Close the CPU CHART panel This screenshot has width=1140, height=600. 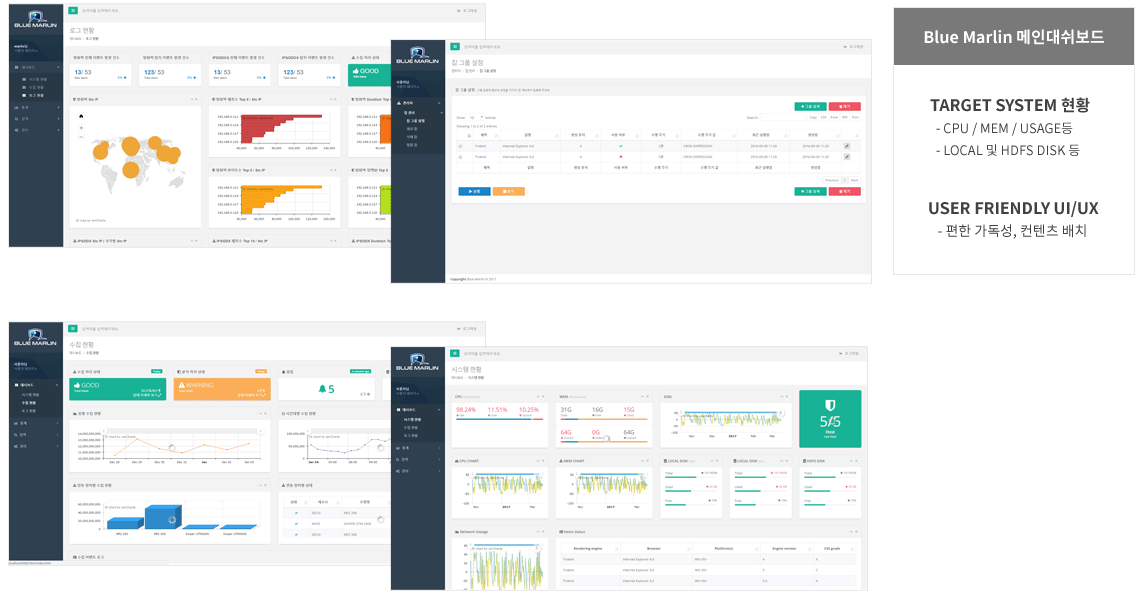(x=543, y=460)
